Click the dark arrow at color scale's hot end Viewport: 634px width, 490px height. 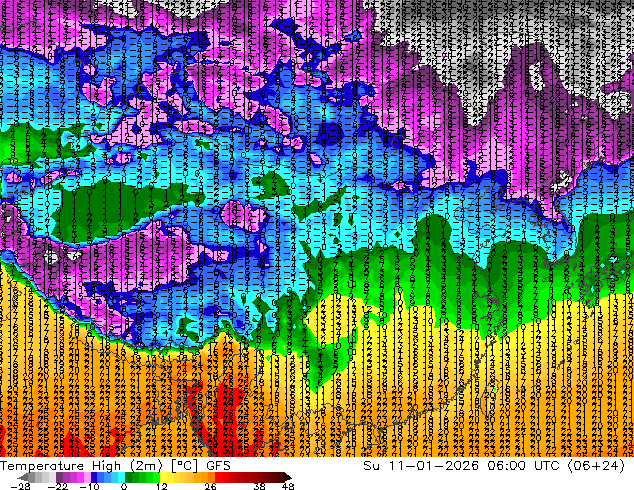coord(287,477)
